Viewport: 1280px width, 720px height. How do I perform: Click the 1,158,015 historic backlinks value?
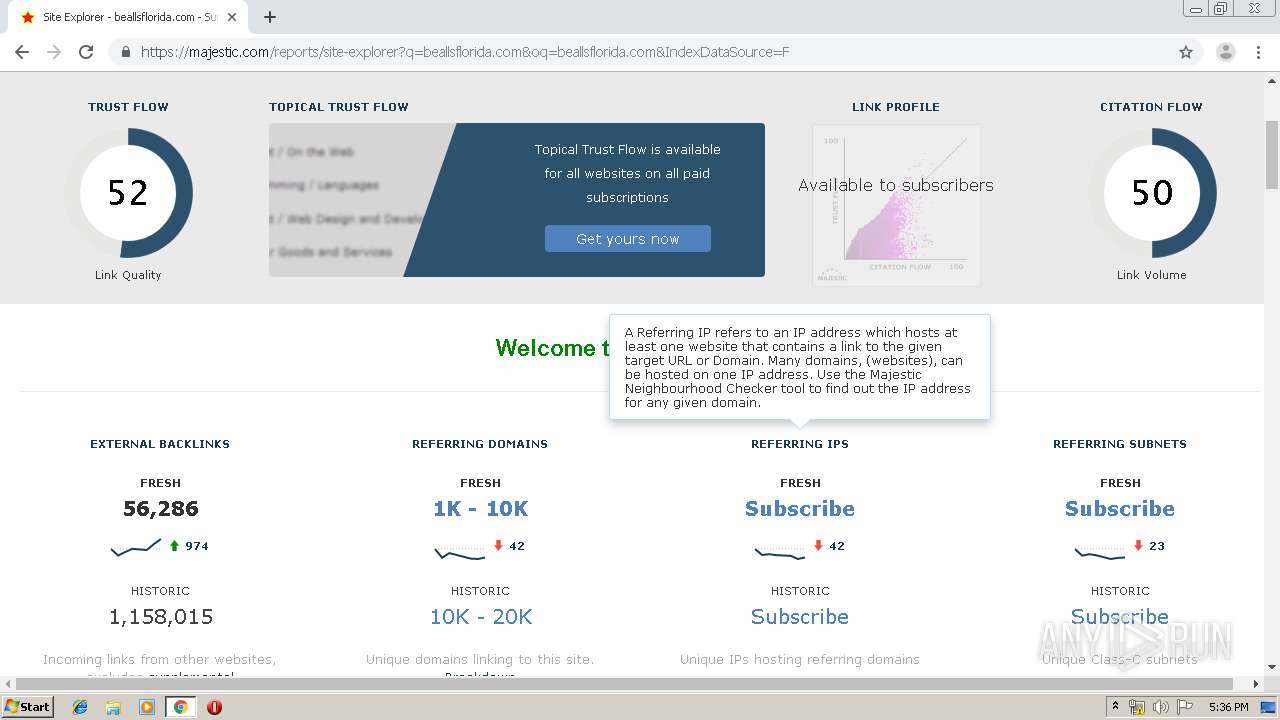(161, 617)
